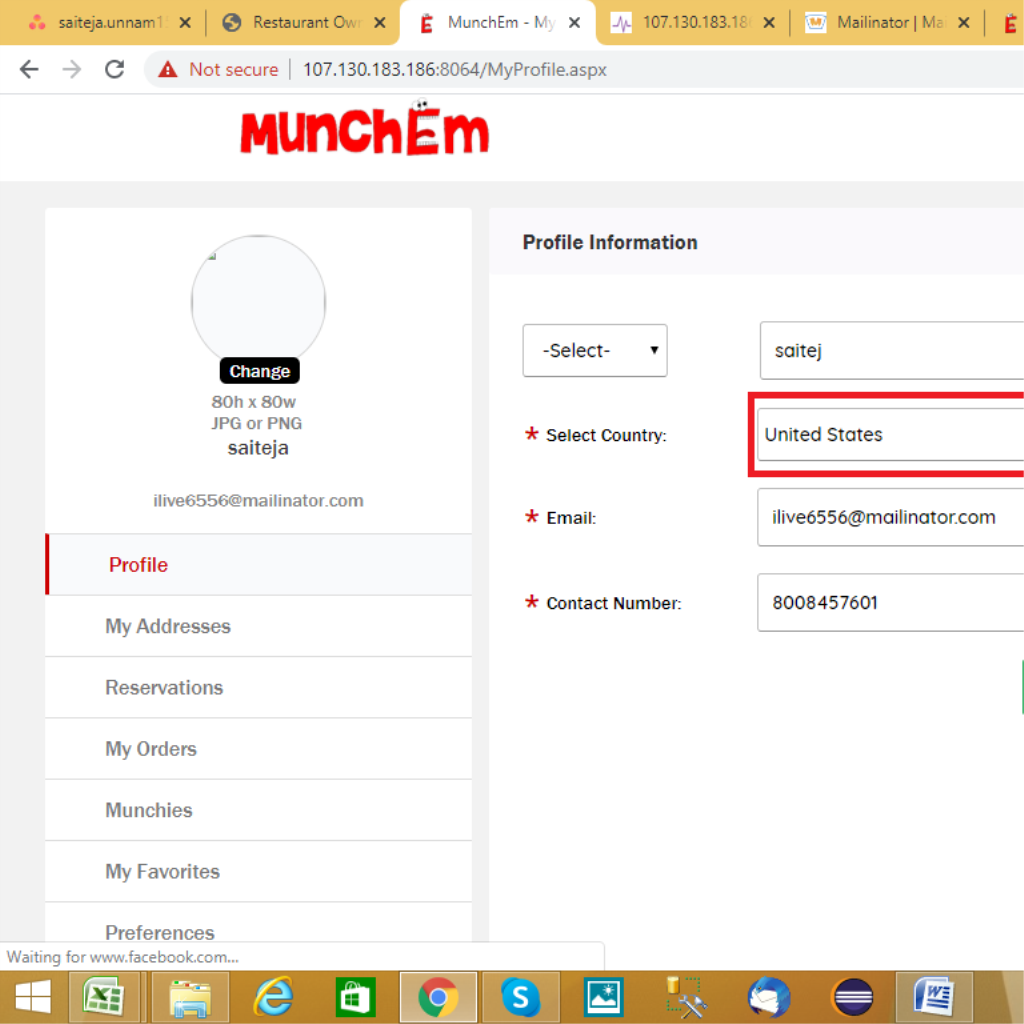1024x1024 pixels.
Task: Open Excel from the taskbar
Action: [103, 996]
